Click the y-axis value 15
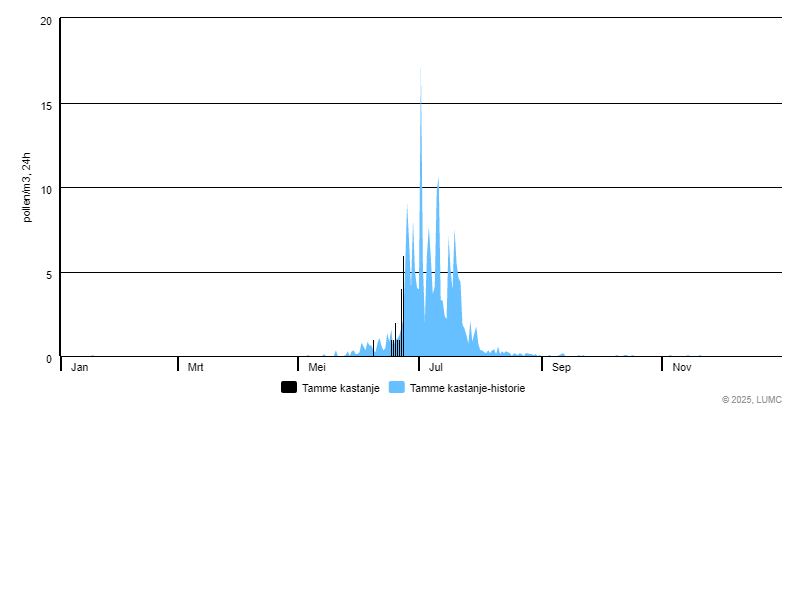Screen dimensions: 800x600 (46, 106)
